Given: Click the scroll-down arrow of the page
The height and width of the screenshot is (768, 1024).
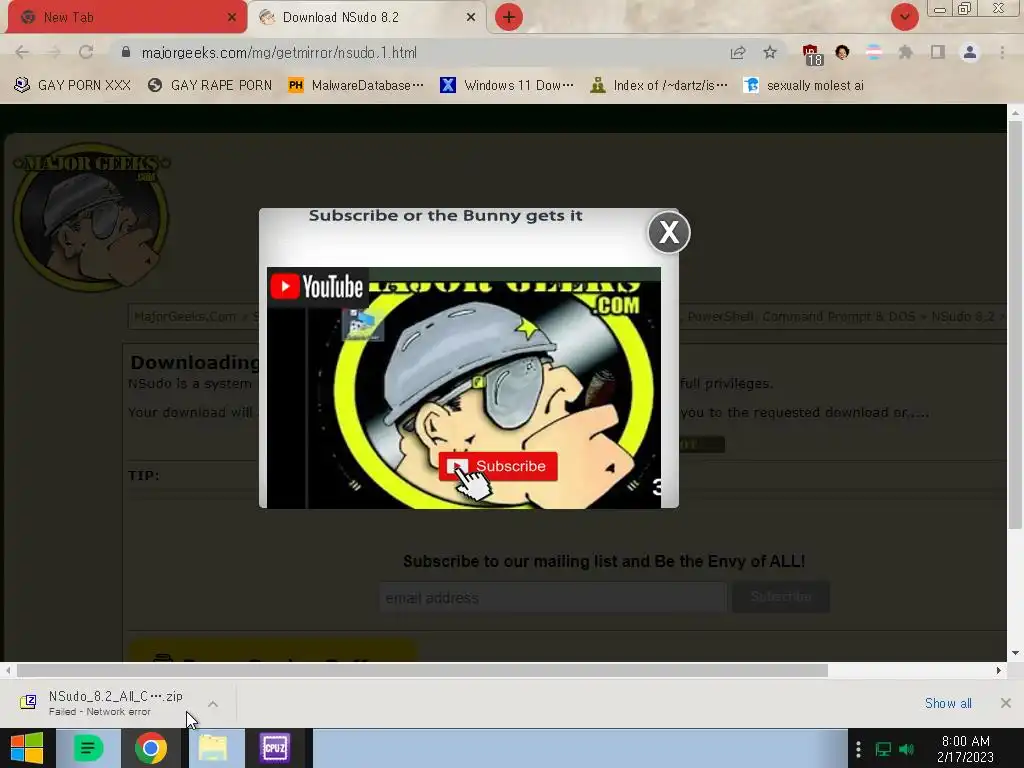Looking at the screenshot, I should pos(1015,652).
